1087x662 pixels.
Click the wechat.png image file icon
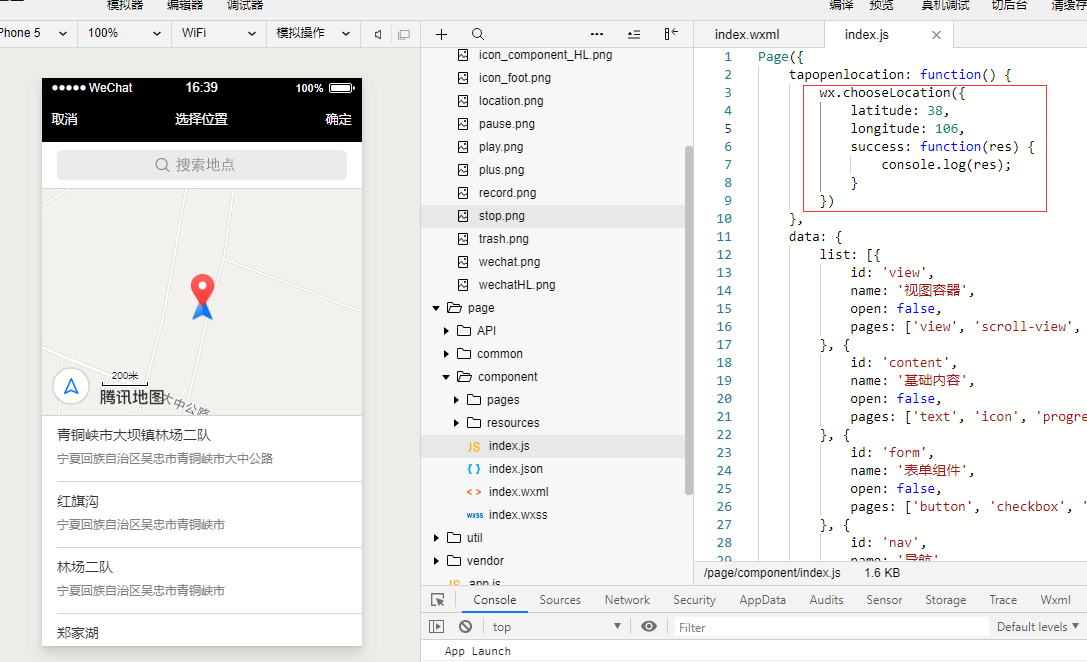(x=463, y=262)
